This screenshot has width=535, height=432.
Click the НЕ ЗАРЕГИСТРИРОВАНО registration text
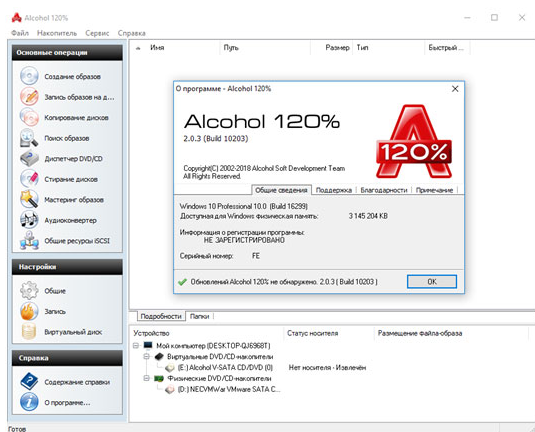[x=244, y=240]
